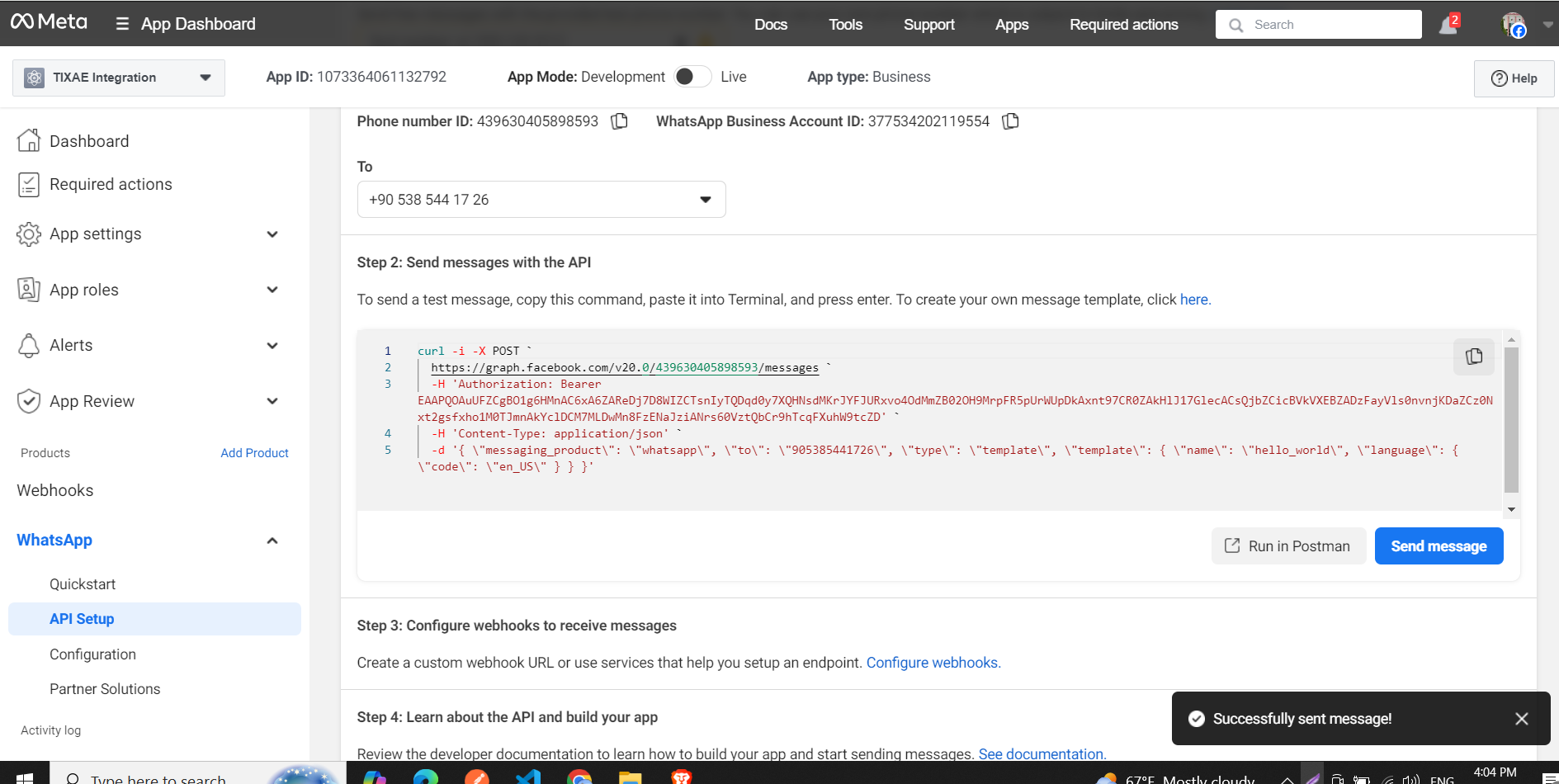Copy the Phone number ID
The image size is (1559, 784).
point(619,120)
